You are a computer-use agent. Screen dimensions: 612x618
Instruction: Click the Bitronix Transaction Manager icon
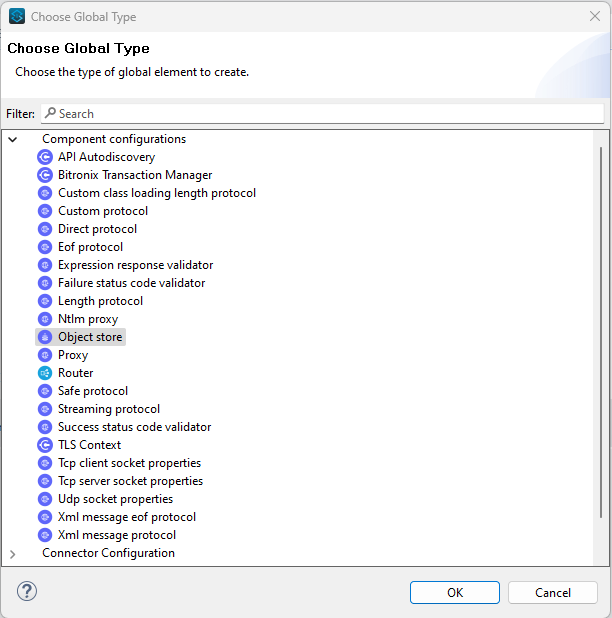click(x=44, y=175)
